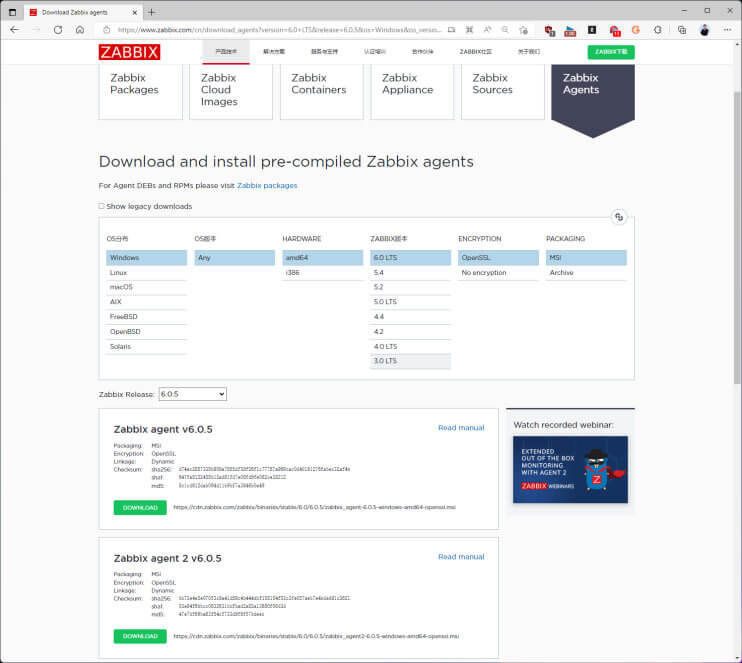Click the read aloud icon in address bar

(487, 30)
